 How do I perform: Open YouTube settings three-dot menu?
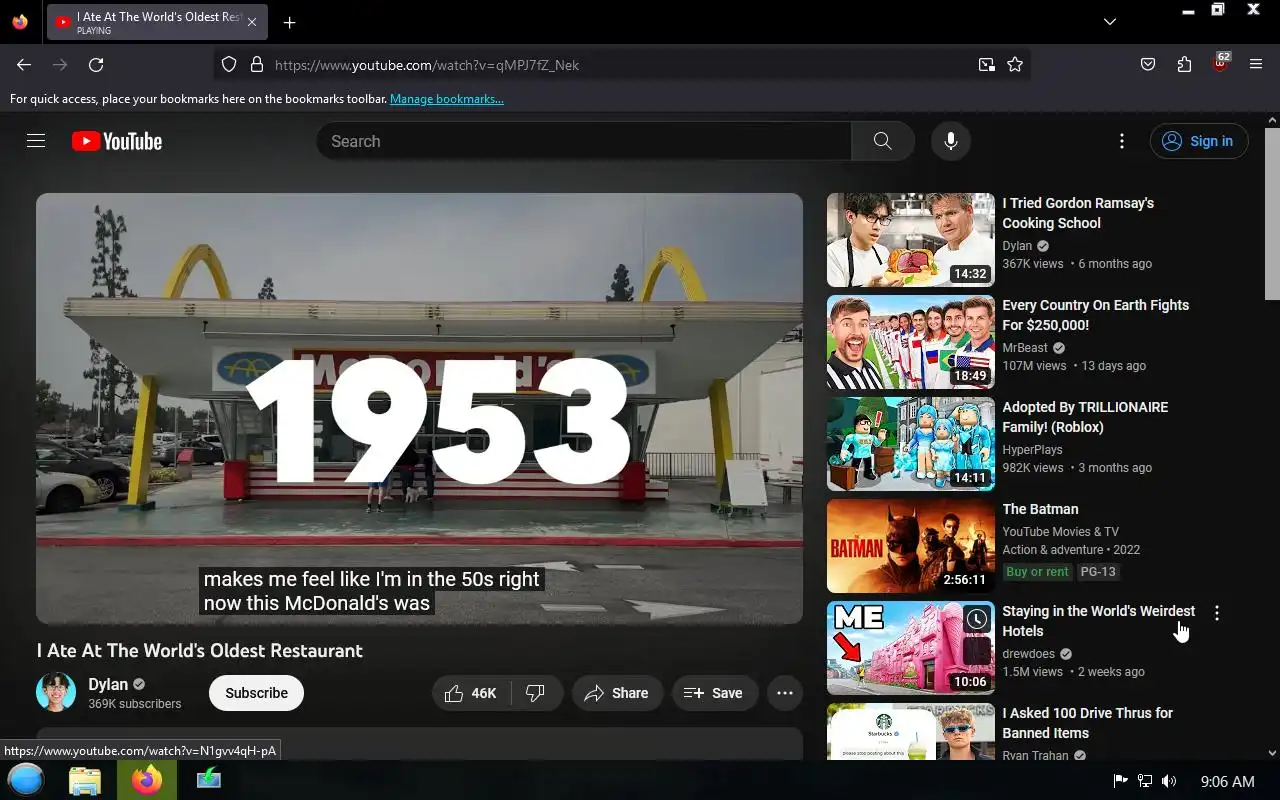(x=1122, y=141)
